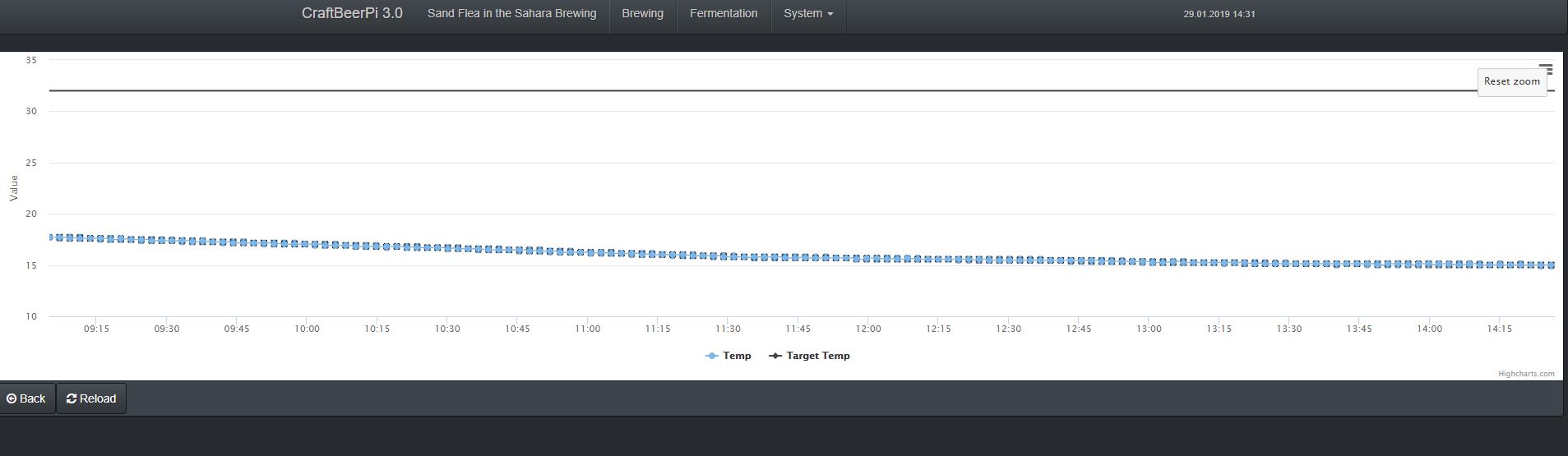Toggle Temp series in the legend
1568x456 pixels.
pos(728,356)
